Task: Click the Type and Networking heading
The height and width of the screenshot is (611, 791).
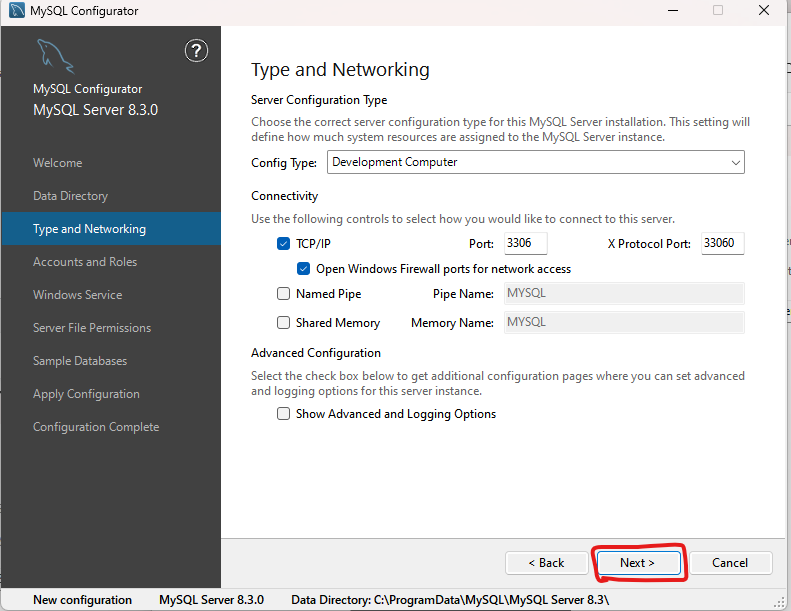Action: click(x=341, y=70)
